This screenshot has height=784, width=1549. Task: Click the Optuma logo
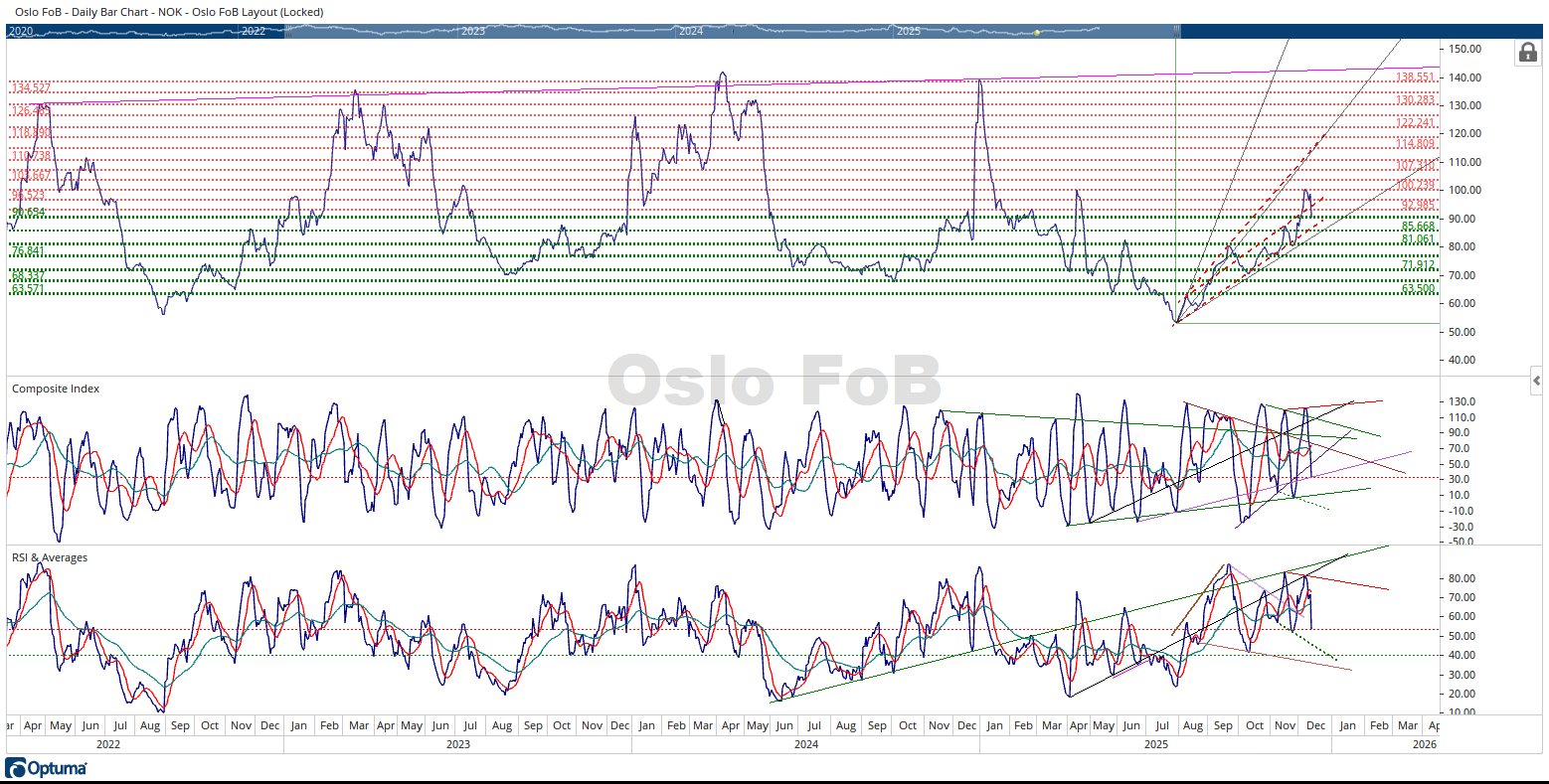[46, 768]
